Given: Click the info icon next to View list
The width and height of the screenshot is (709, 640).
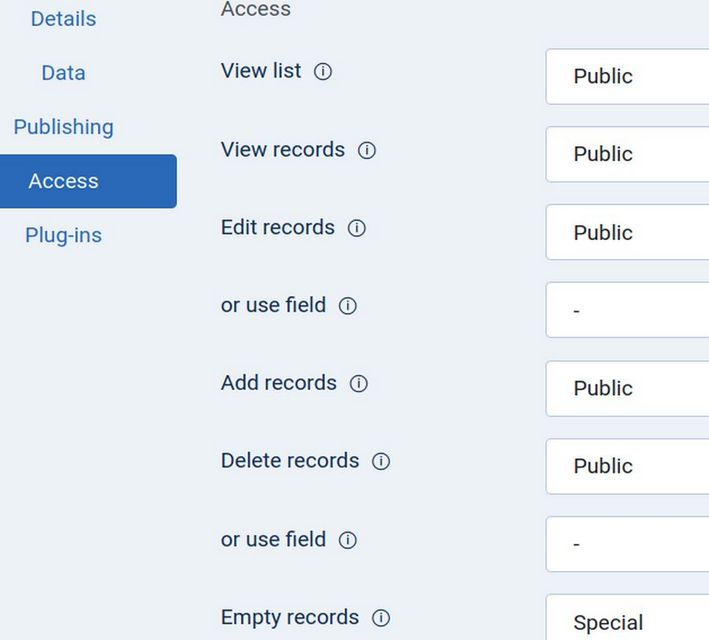Looking at the screenshot, I should click(323, 72).
